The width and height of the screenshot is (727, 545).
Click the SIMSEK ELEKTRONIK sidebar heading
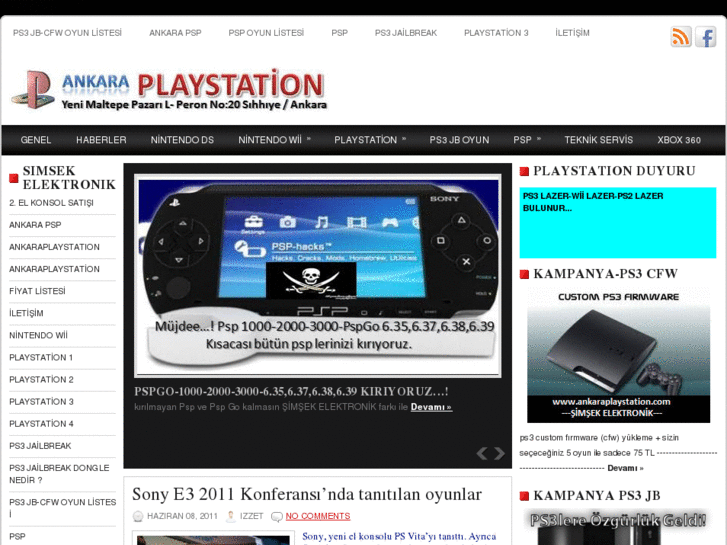(x=69, y=178)
